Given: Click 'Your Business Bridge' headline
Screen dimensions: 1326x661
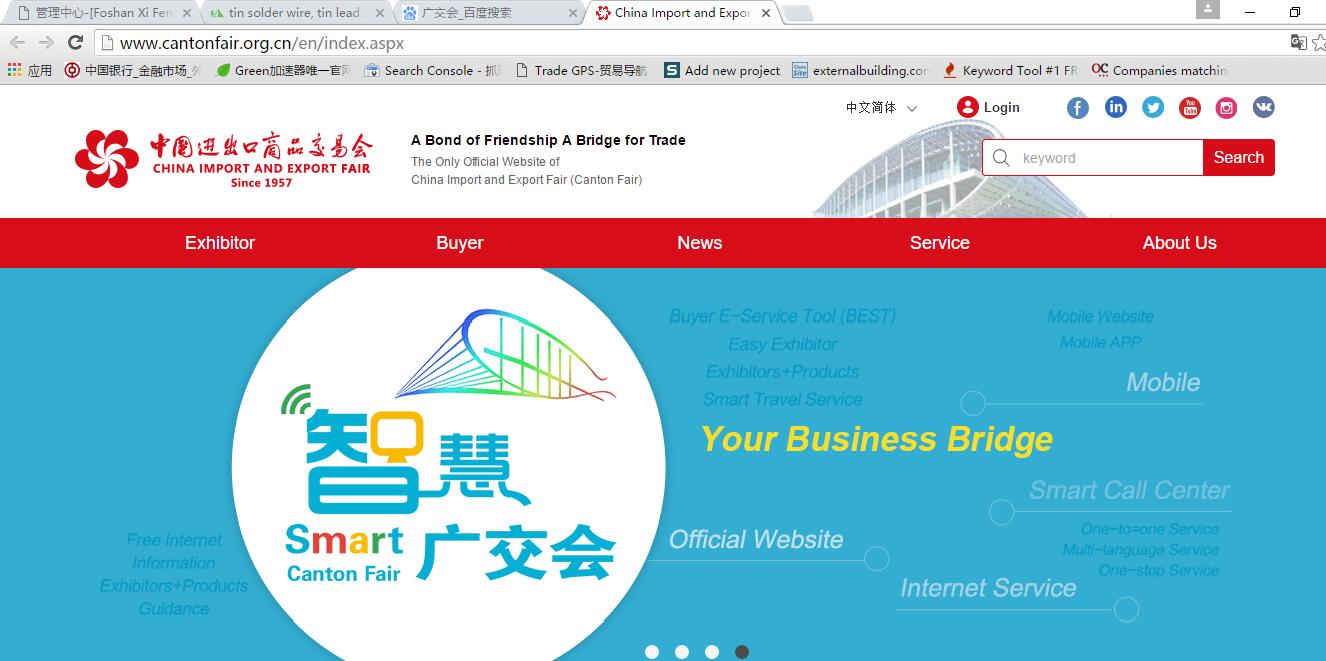Looking at the screenshot, I should (877, 439).
